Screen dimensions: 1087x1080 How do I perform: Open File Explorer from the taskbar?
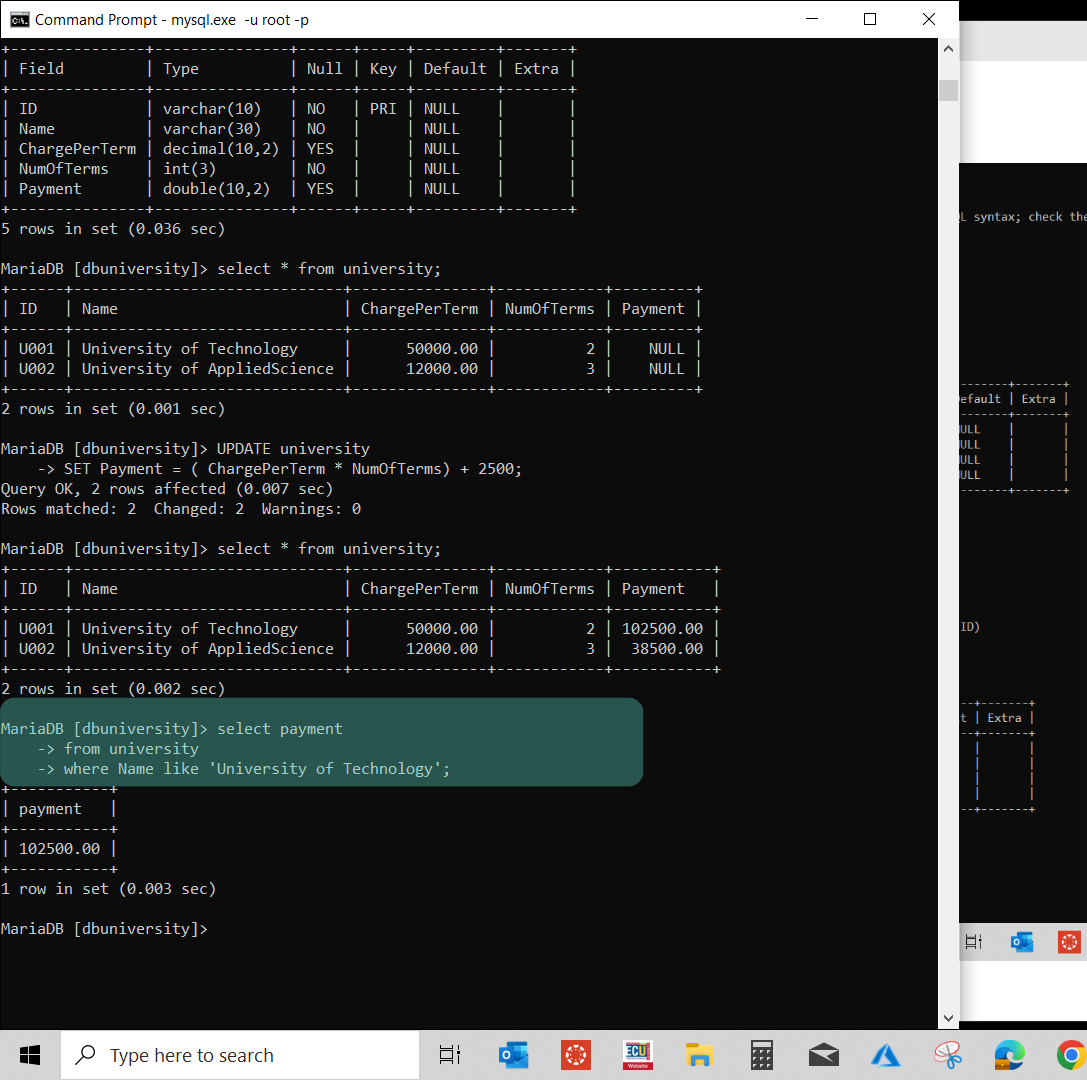pos(699,1054)
